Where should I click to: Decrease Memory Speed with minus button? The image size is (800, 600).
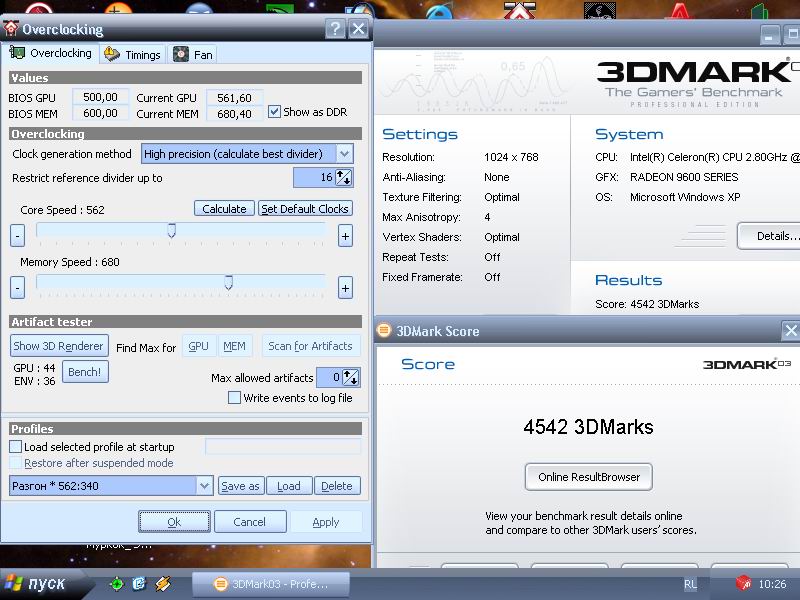click(17, 288)
